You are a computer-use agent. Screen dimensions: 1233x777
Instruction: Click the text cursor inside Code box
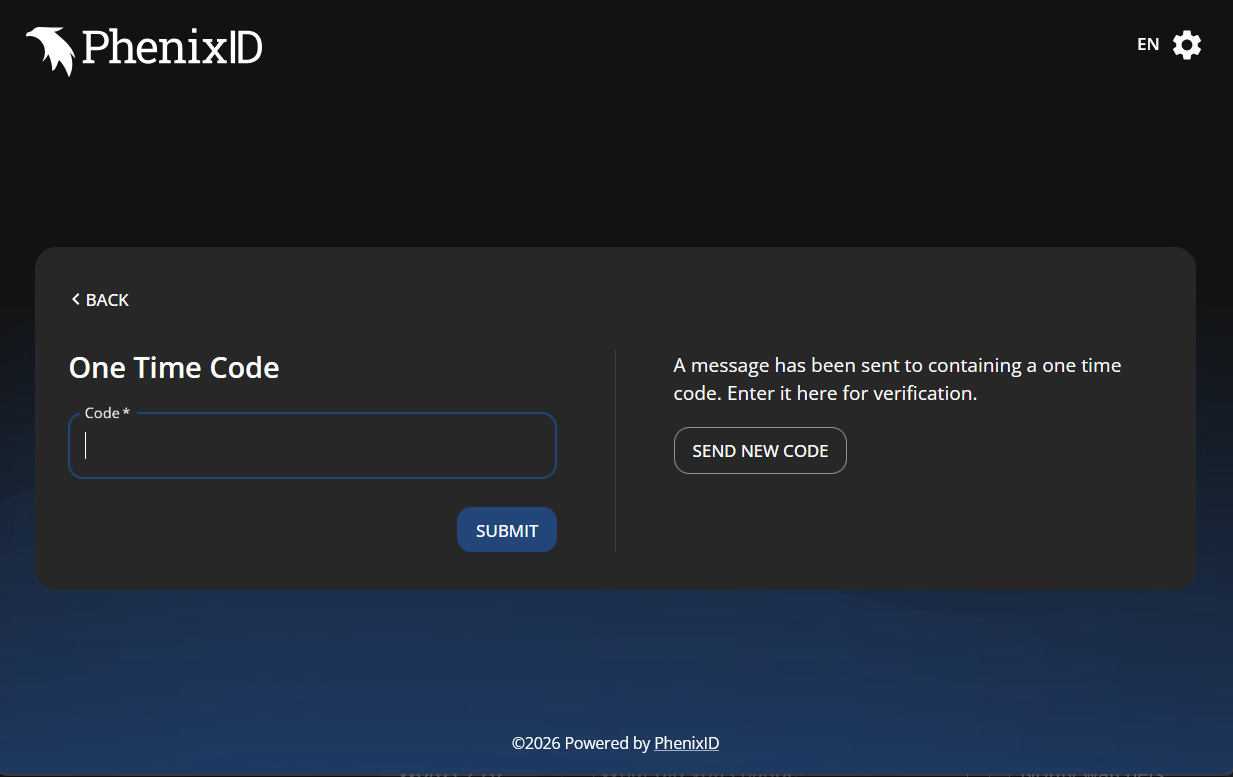tap(86, 446)
